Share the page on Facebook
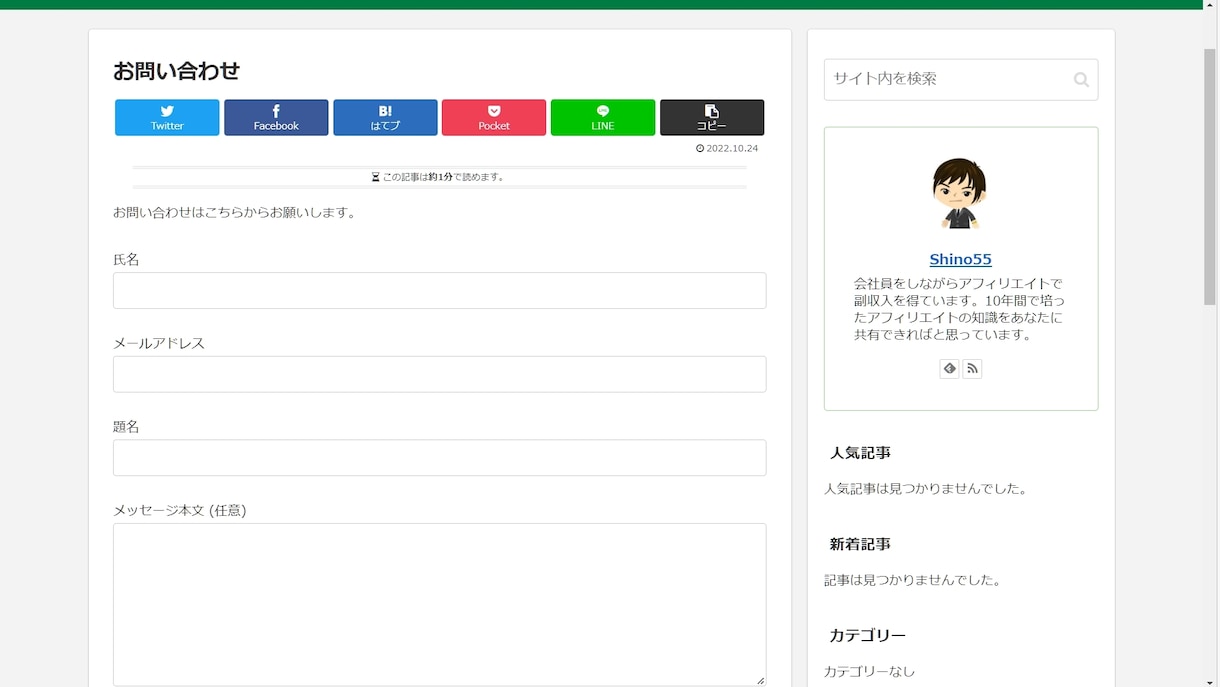 (x=276, y=117)
